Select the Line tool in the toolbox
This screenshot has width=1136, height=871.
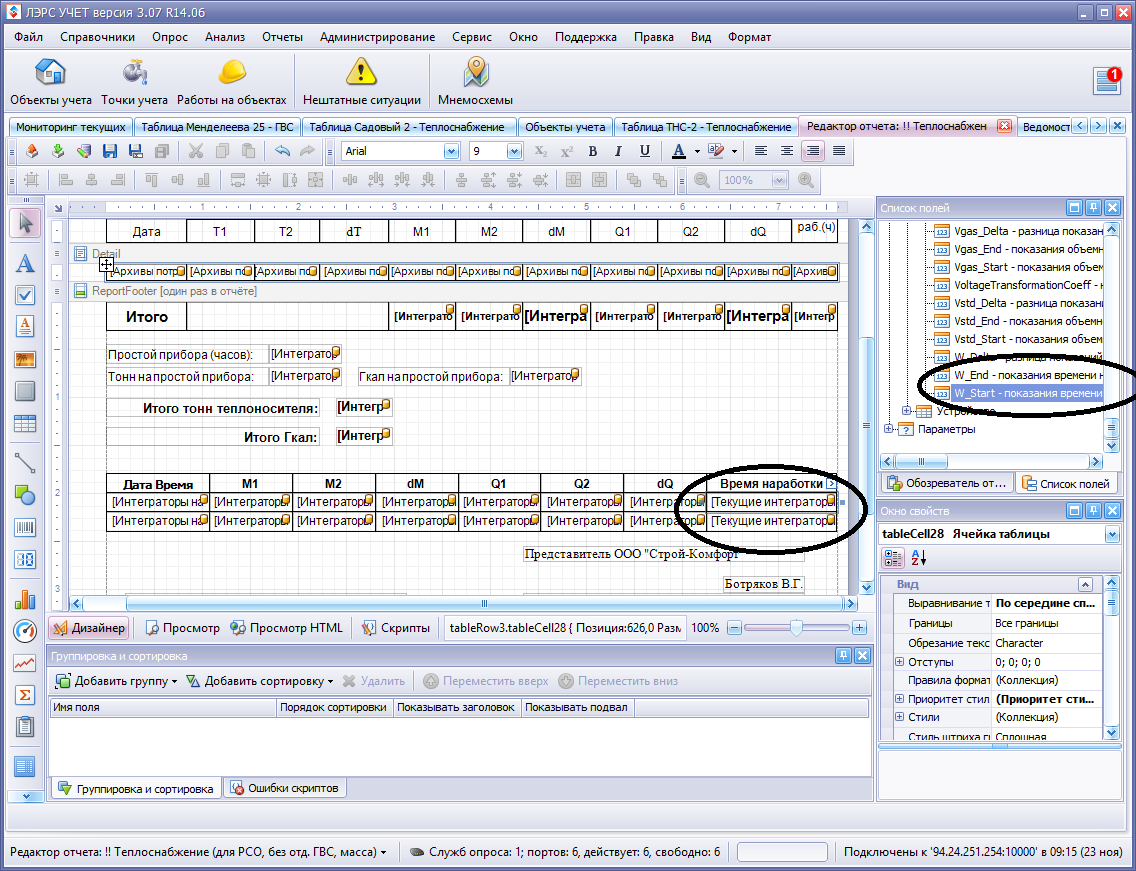tap(25, 462)
